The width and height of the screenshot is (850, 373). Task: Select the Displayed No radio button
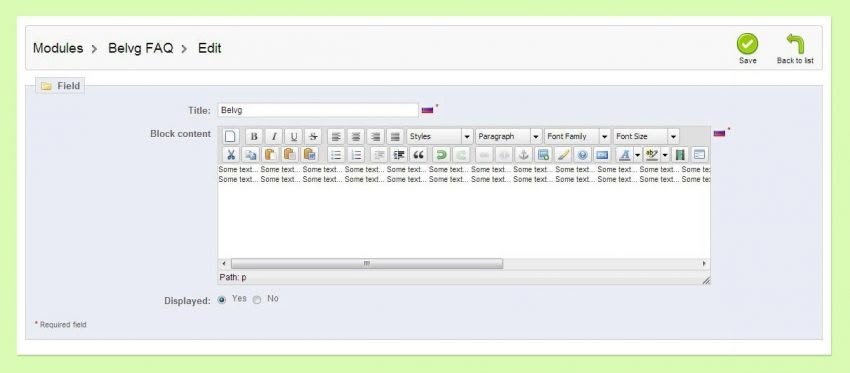(x=257, y=299)
